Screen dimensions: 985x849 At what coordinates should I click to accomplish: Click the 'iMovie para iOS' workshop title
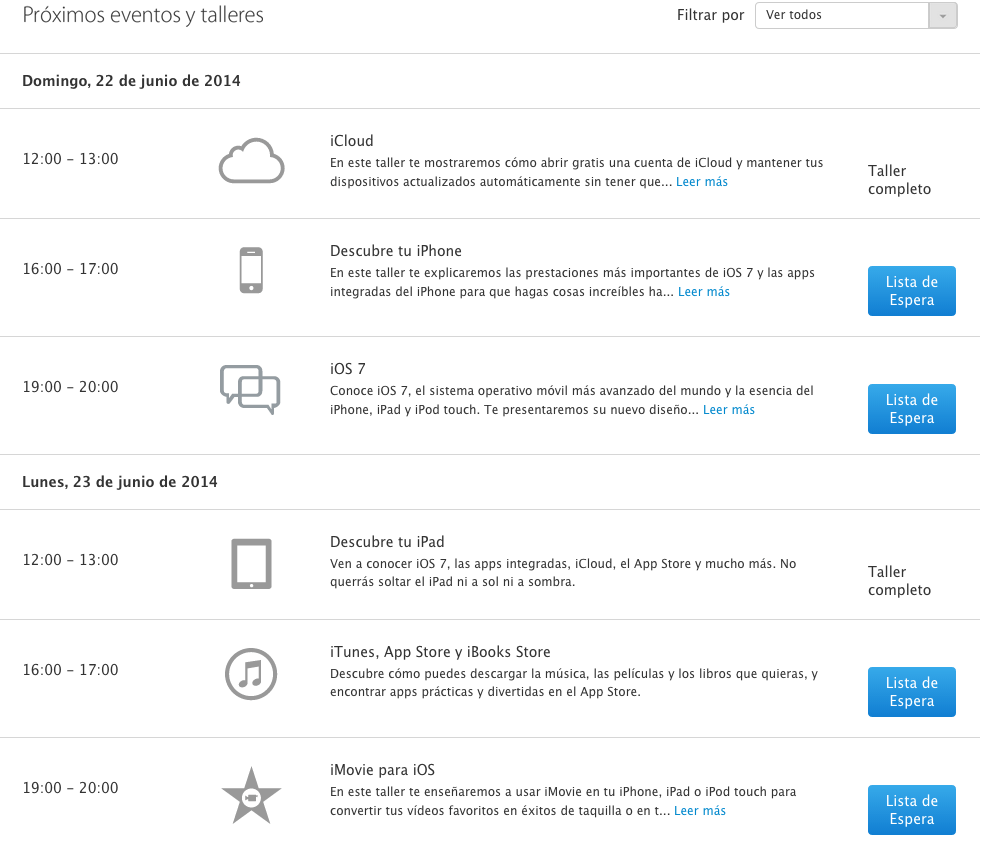[383, 770]
